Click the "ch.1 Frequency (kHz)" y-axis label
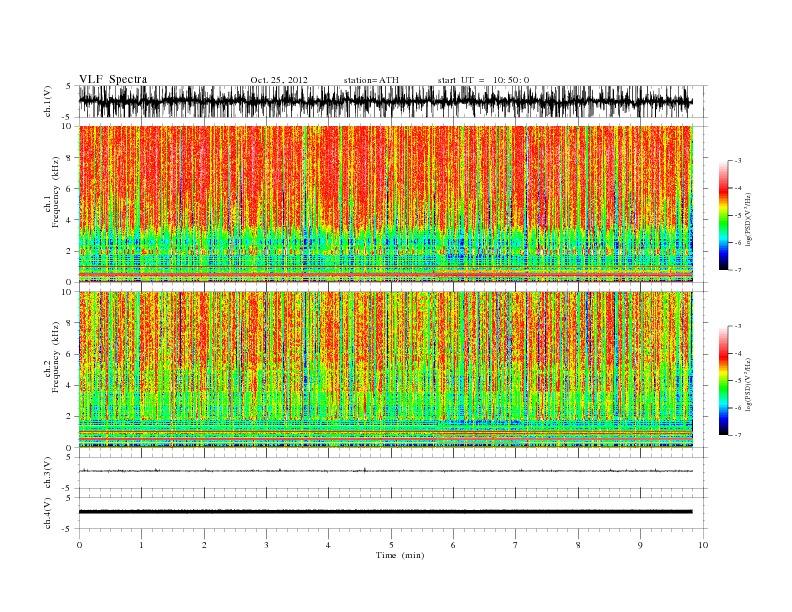This screenshot has width=792, height=612. point(52,192)
